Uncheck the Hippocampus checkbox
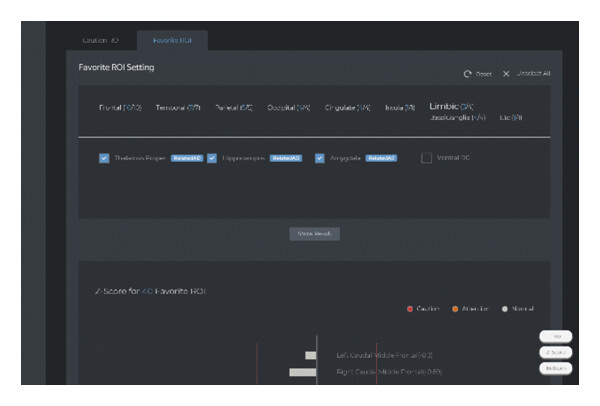Image resolution: width=600 pixels, height=406 pixels. 212,158
